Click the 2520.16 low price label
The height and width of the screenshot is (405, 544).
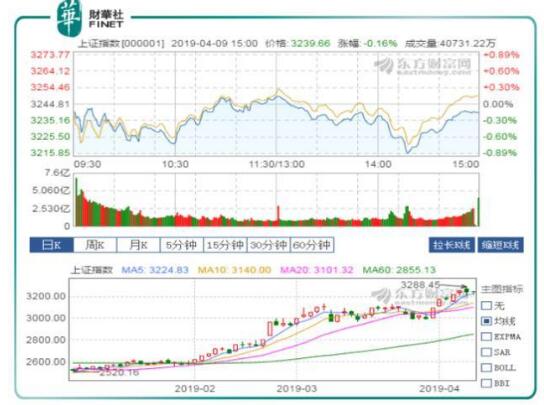point(119,373)
